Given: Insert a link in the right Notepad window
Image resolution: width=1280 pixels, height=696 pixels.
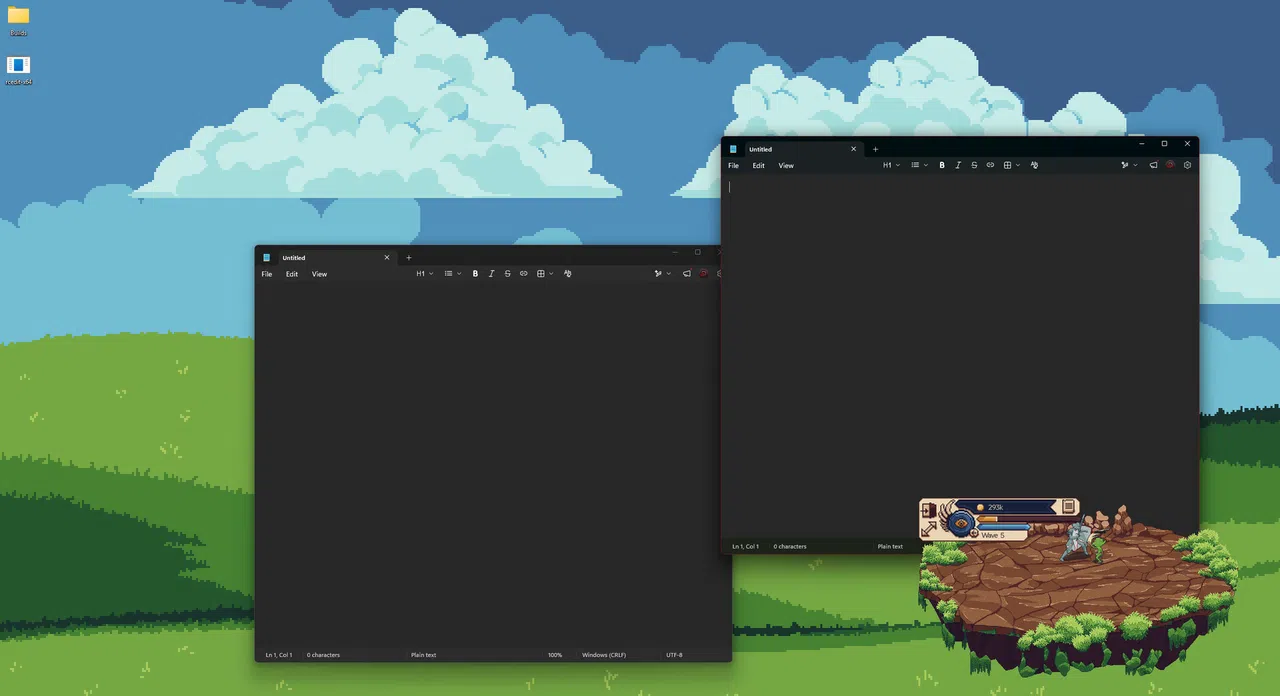Looking at the screenshot, I should coord(990,165).
